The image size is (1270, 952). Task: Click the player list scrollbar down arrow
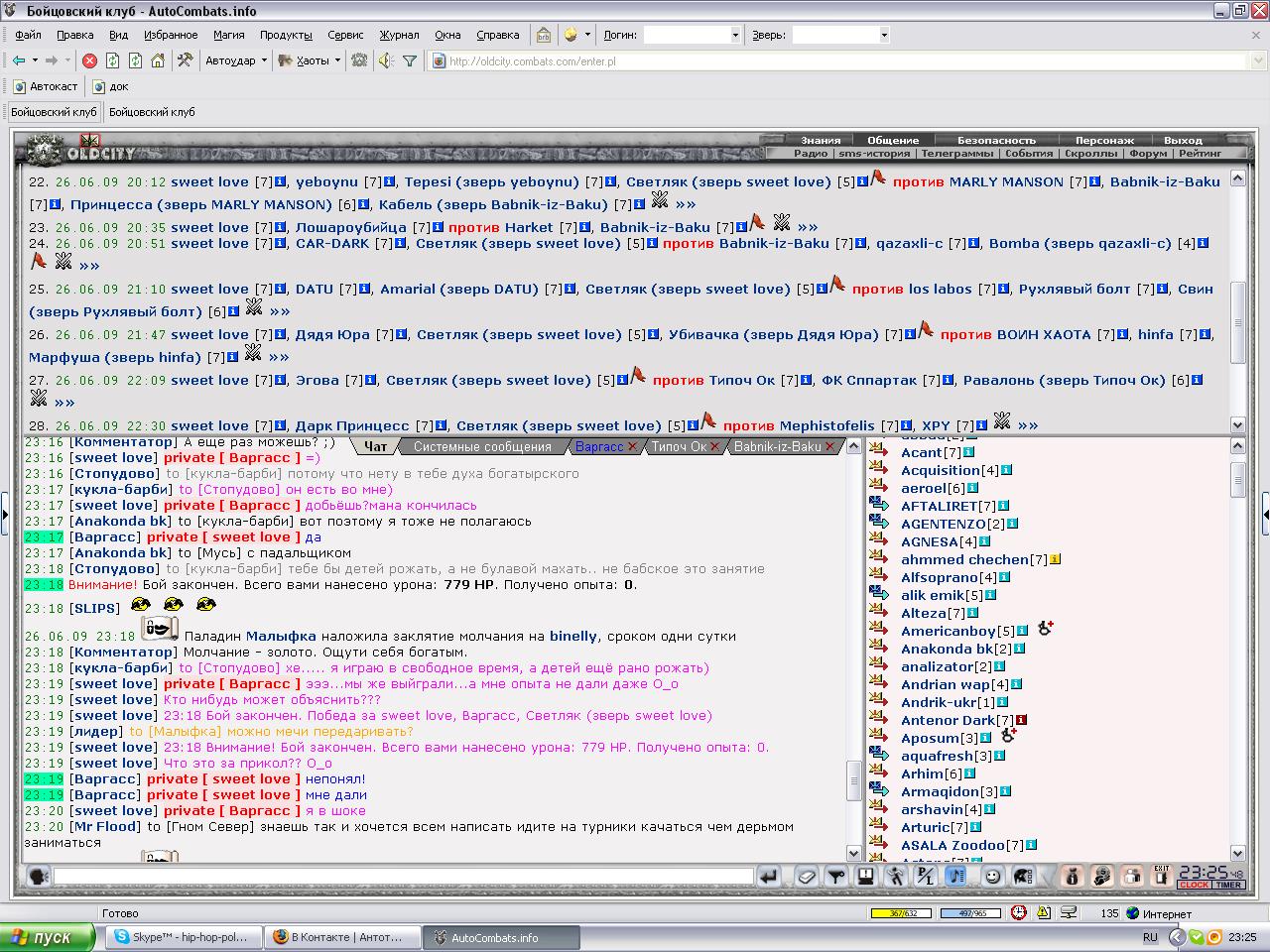click(1238, 853)
